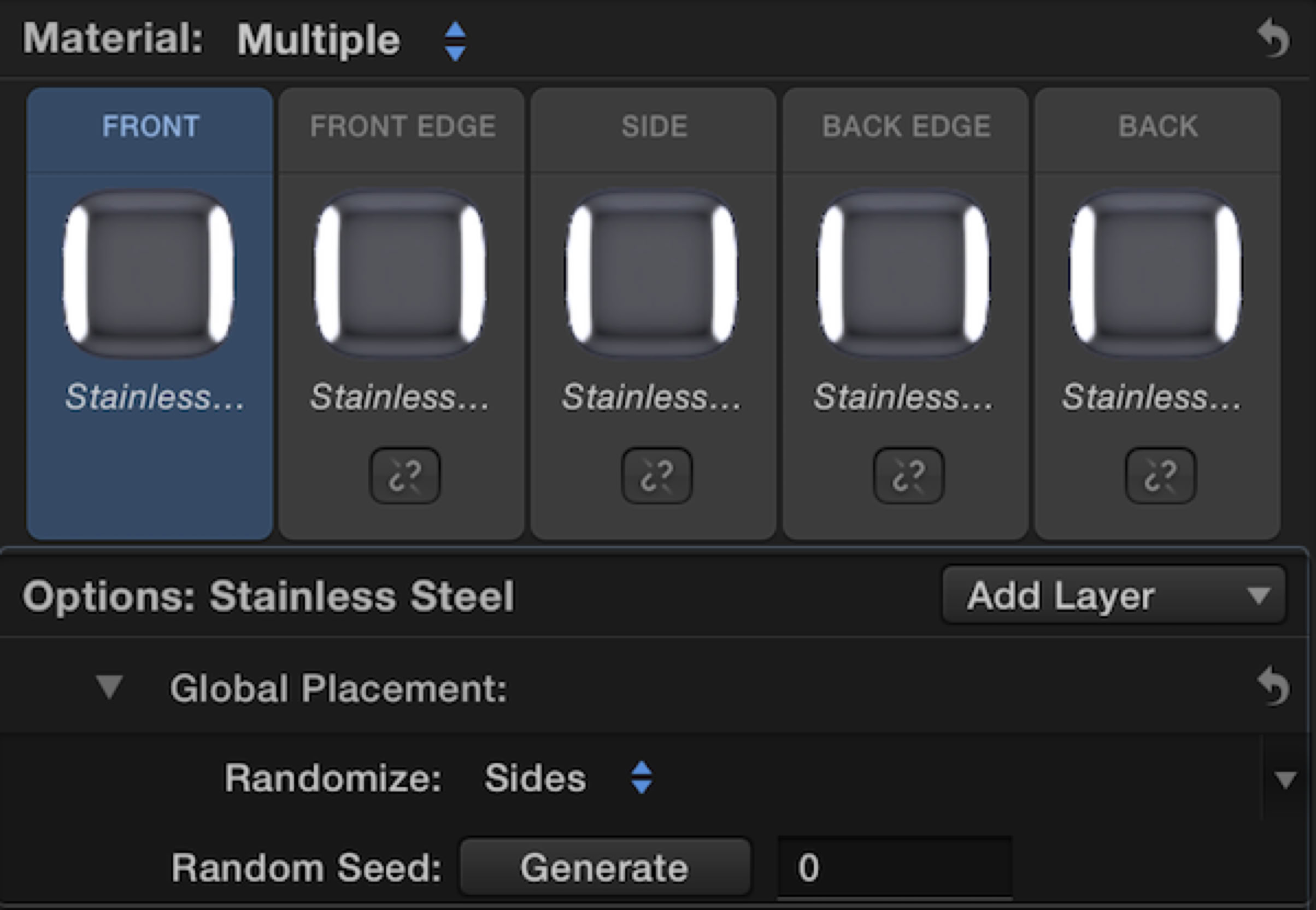Toggle the Back facet link icon
Image resolution: width=1316 pixels, height=910 pixels.
click(1160, 476)
